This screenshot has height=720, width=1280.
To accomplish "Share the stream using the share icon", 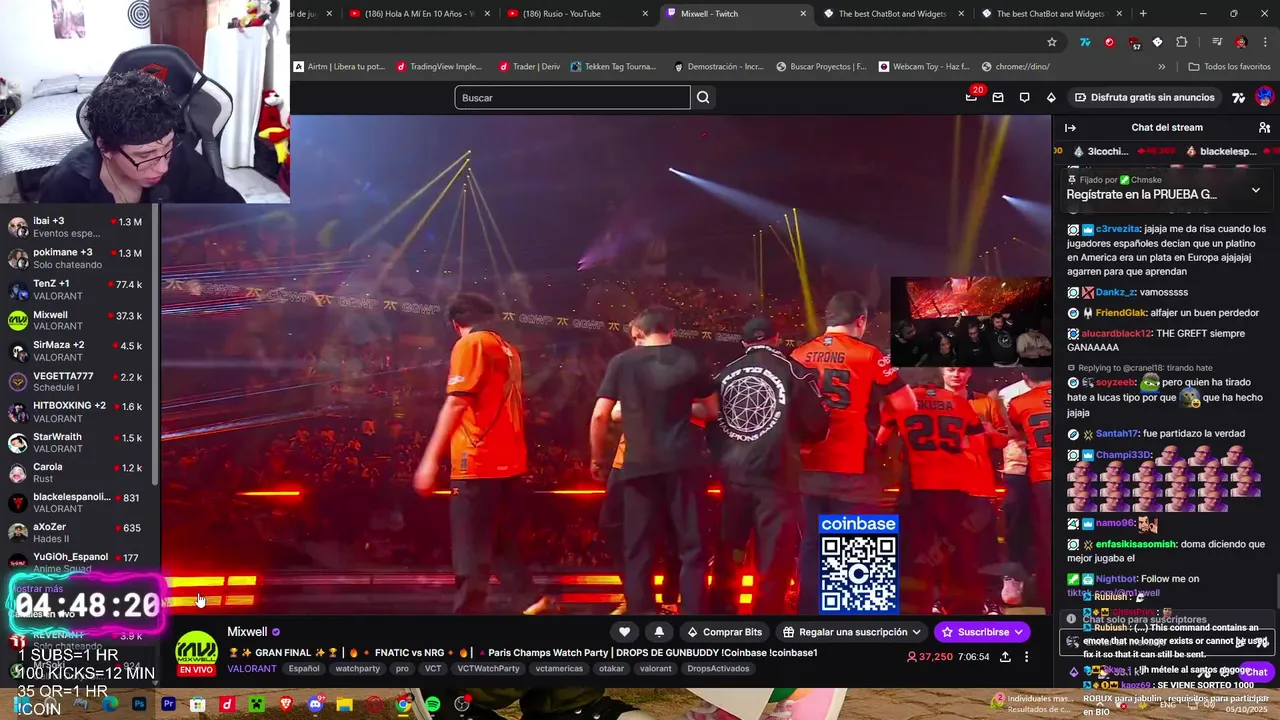I will click(1005, 657).
